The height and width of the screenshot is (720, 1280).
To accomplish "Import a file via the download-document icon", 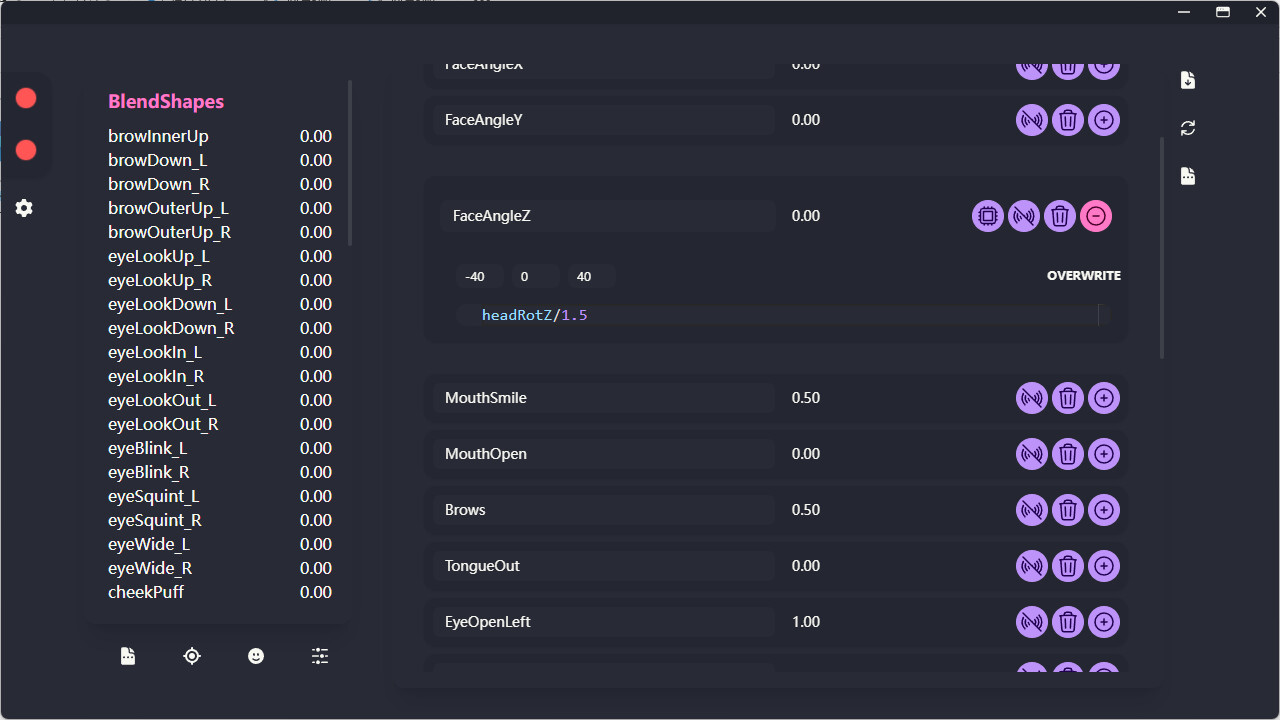I will tap(1187, 80).
